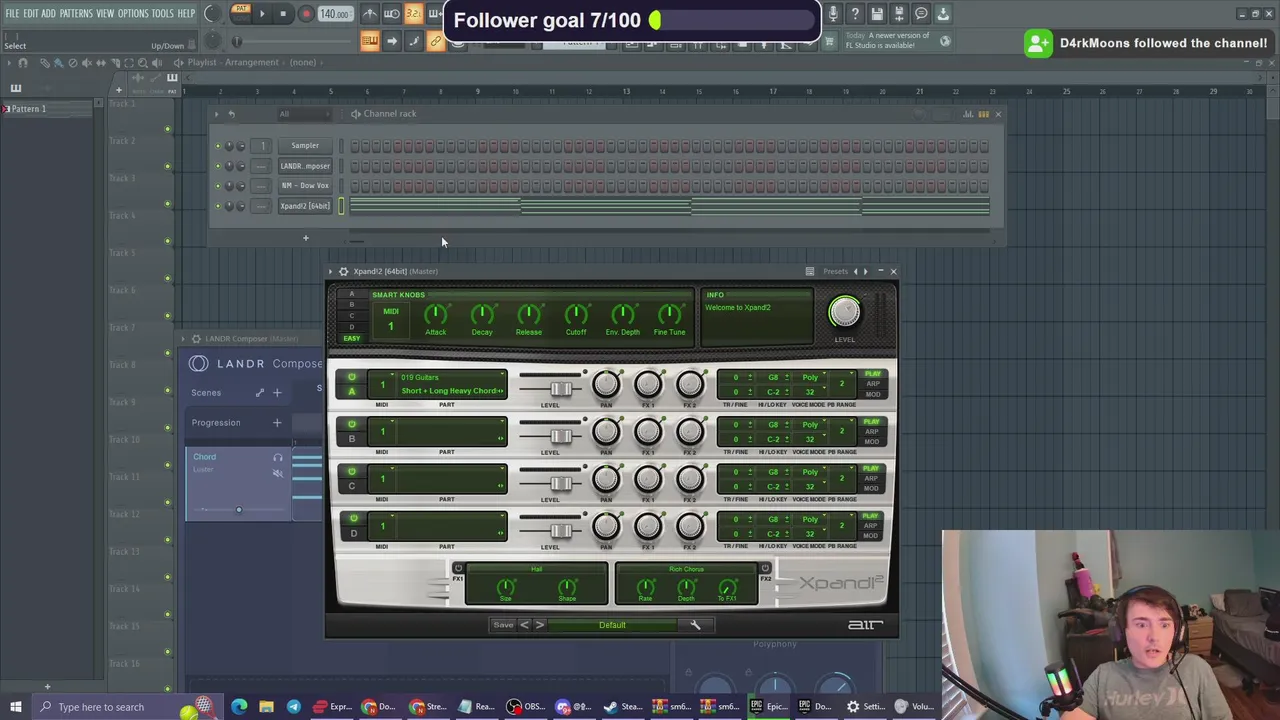
Task: Click the LANDR channel button in the Channel rack
Action: pyautogui.click(x=305, y=166)
